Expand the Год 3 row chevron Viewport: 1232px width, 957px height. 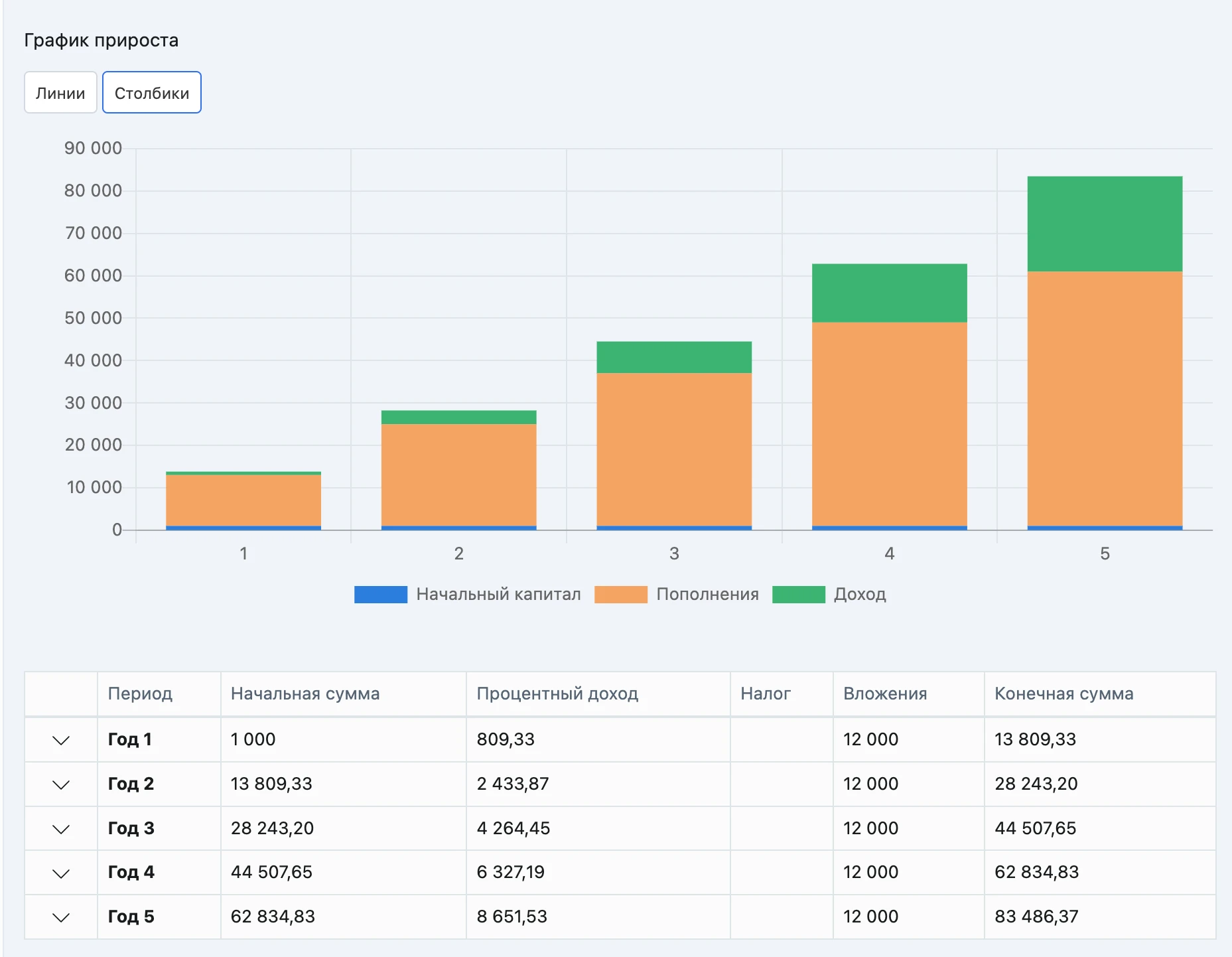(x=61, y=829)
